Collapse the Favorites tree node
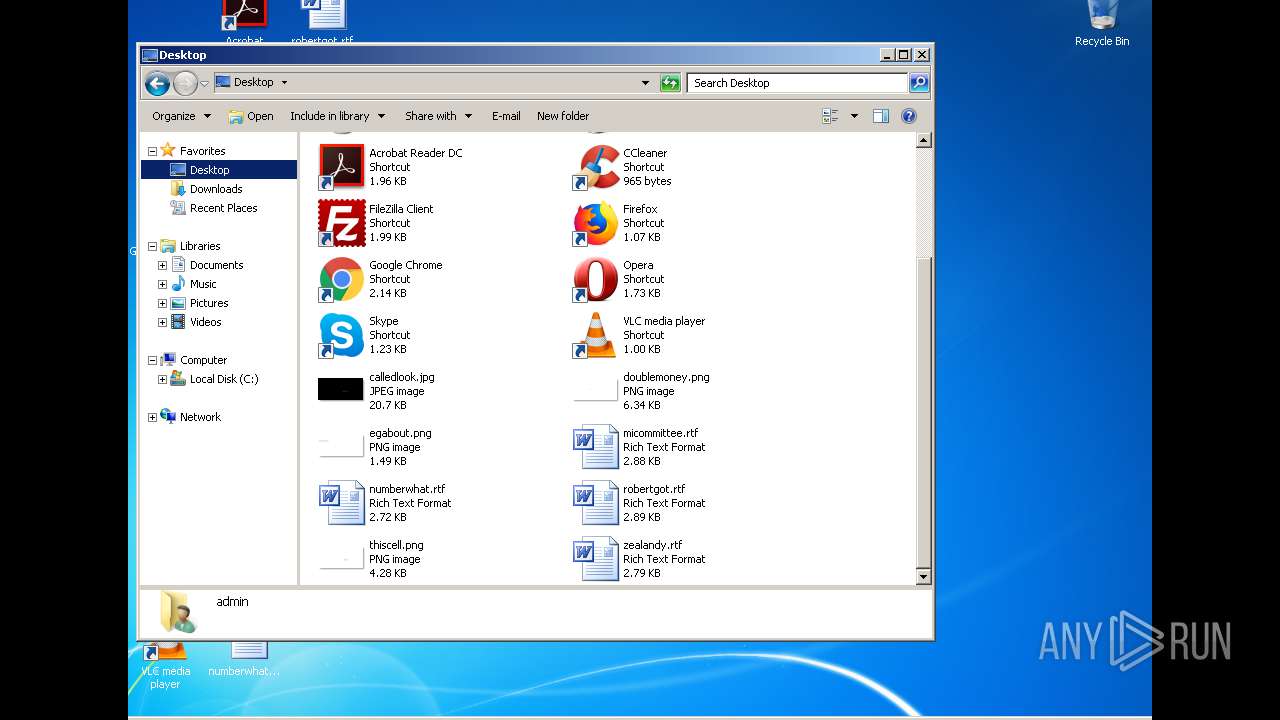Image resolution: width=1280 pixels, height=720 pixels. point(152,152)
